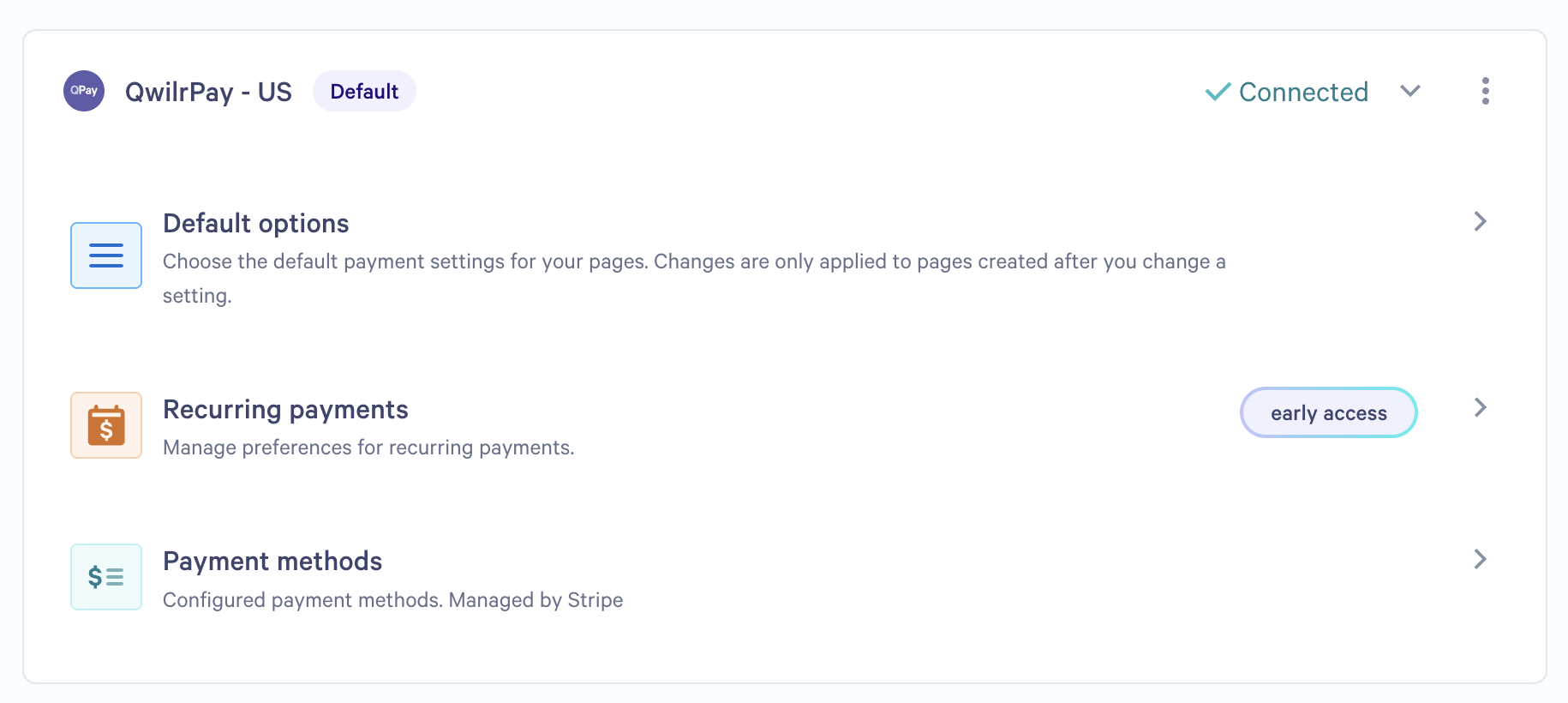Click the QwilrPay purple logo icon
The height and width of the screenshot is (703, 1568).
(x=84, y=91)
